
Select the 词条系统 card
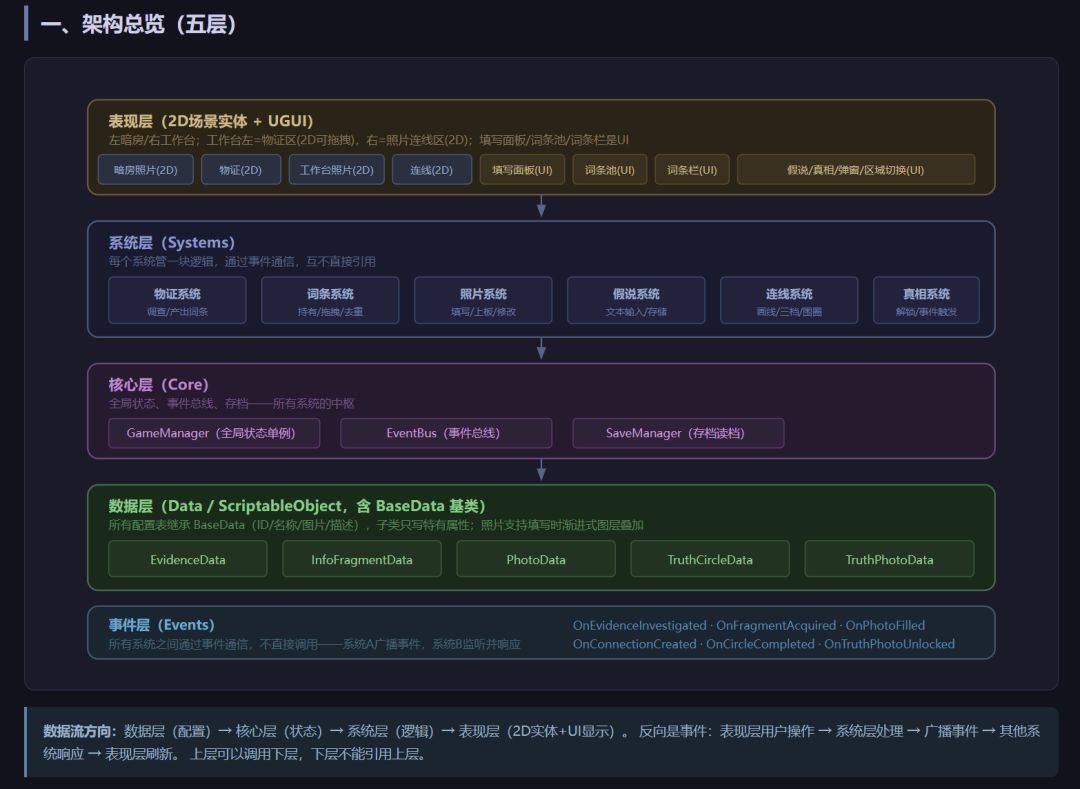(330, 300)
